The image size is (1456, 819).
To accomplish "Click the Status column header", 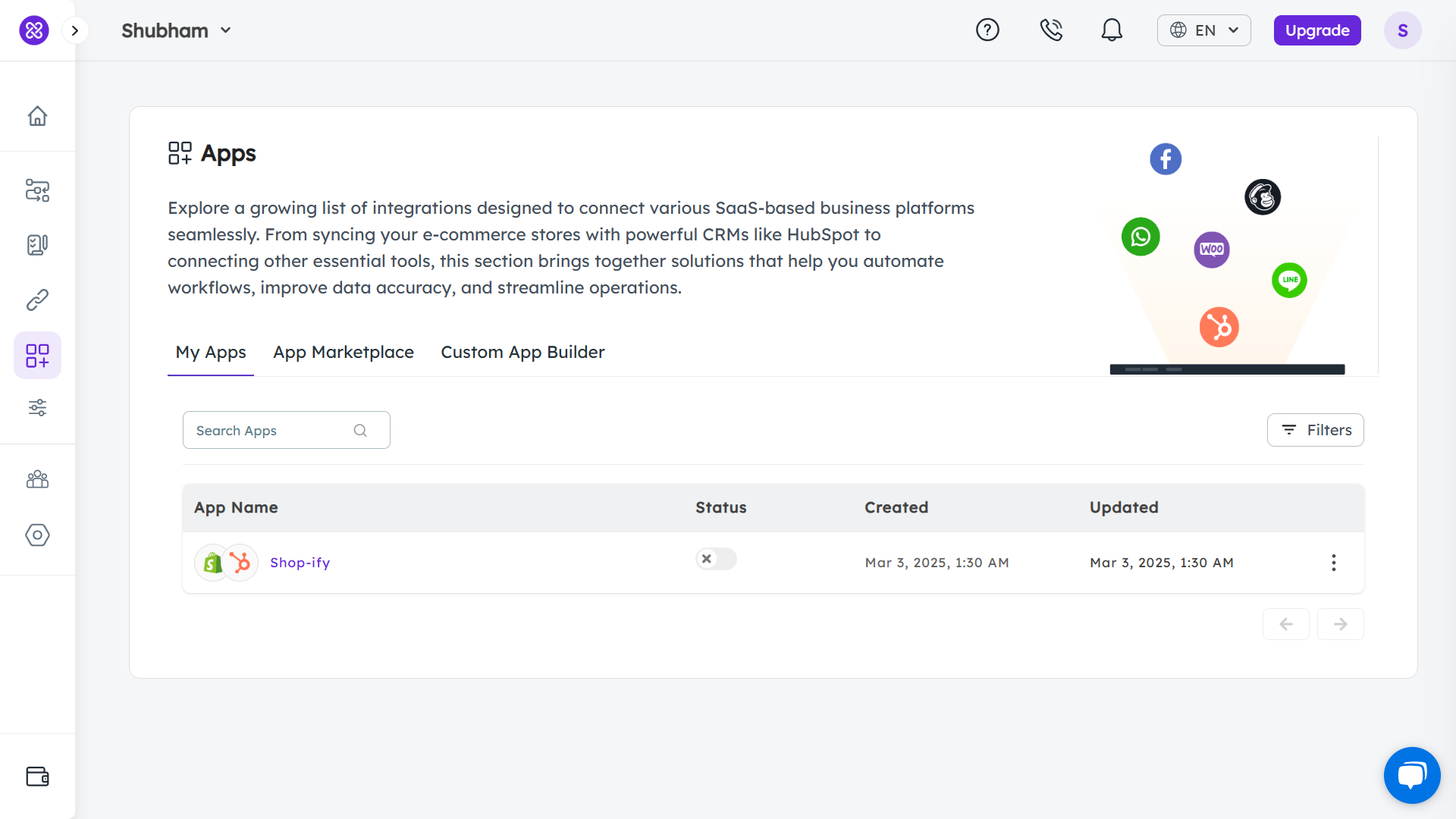I will click(720, 507).
